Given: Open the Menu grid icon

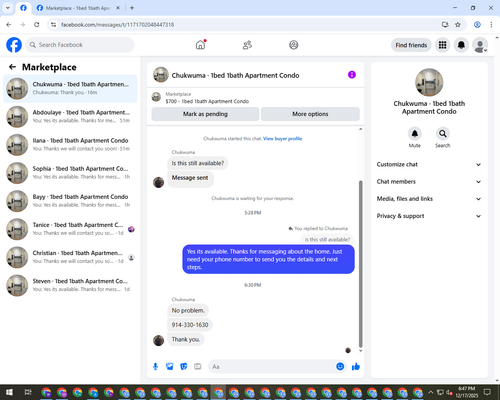Looking at the screenshot, I should coord(442,45).
